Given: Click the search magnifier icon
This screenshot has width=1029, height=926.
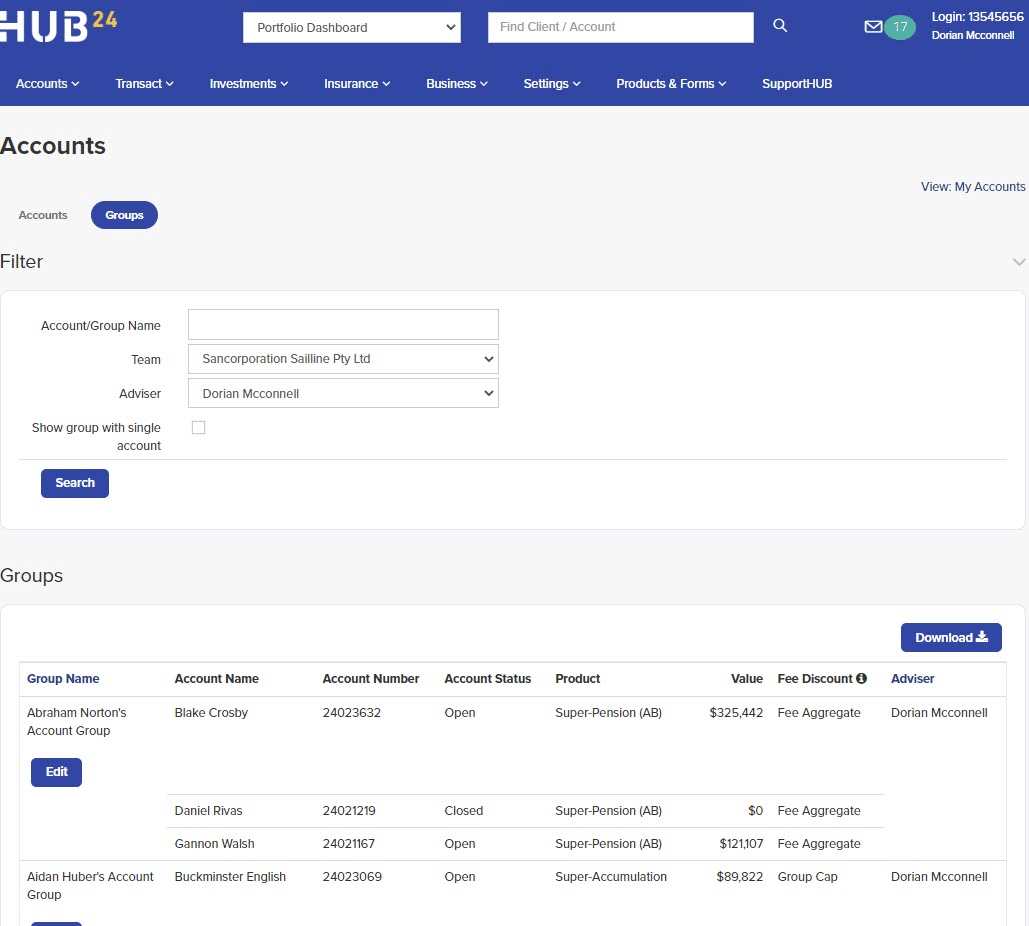Looking at the screenshot, I should point(779,27).
